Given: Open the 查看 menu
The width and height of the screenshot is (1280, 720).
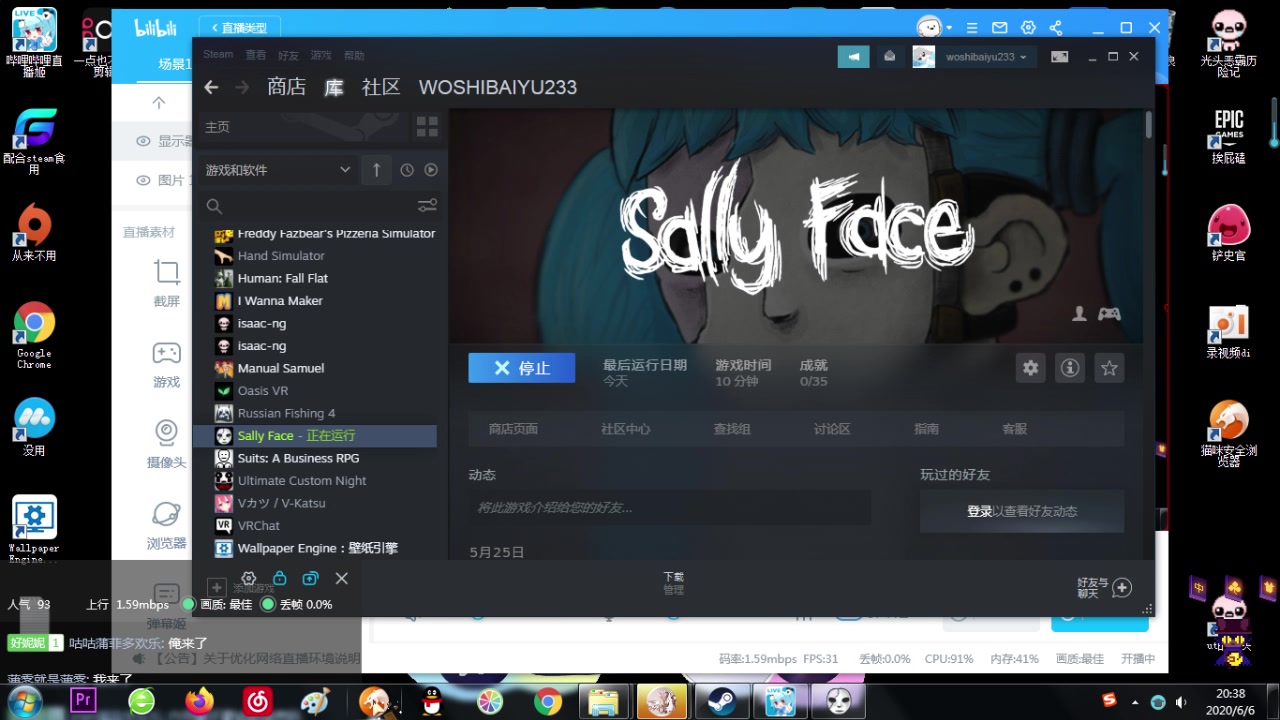Looking at the screenshot, I should pyautogui.click(x=256, y=55).
